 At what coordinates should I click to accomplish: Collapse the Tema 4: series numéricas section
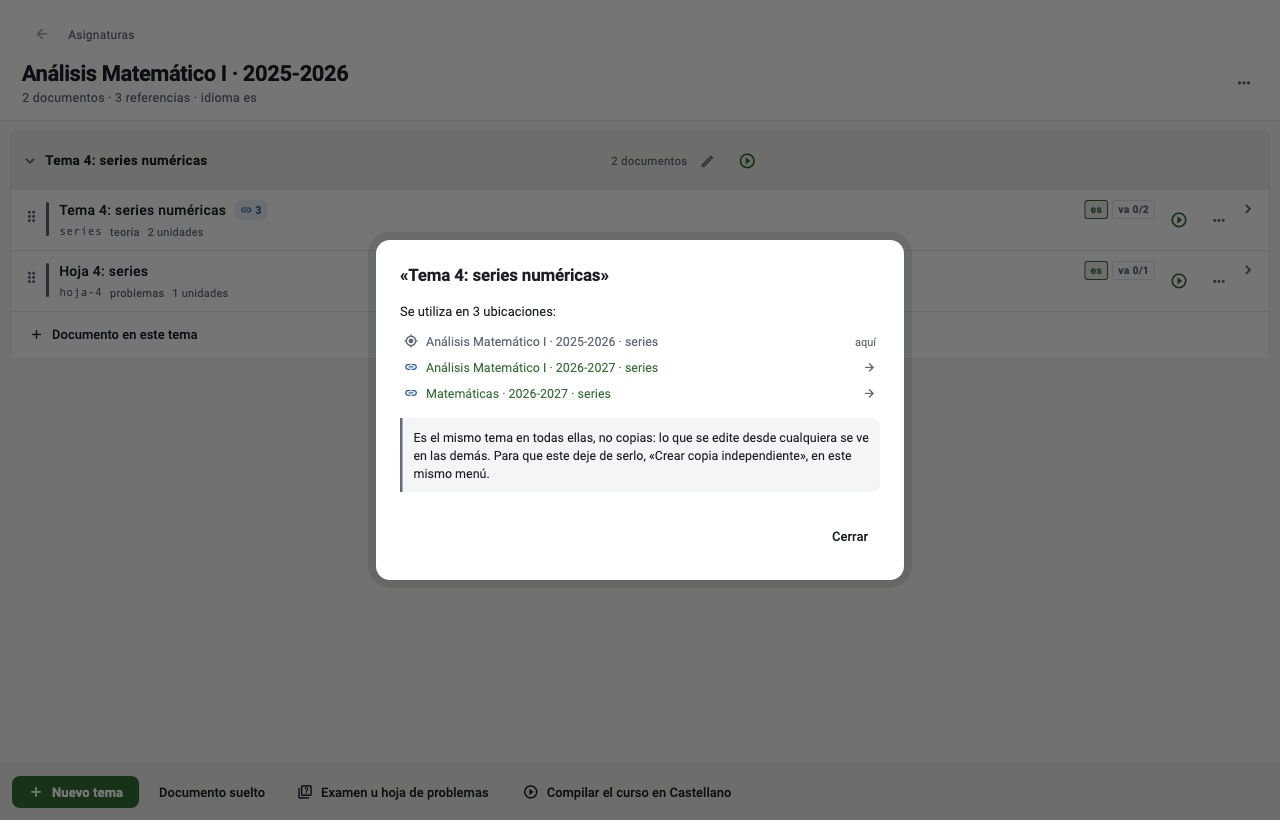pyautogui.click(x=29, y=161)
